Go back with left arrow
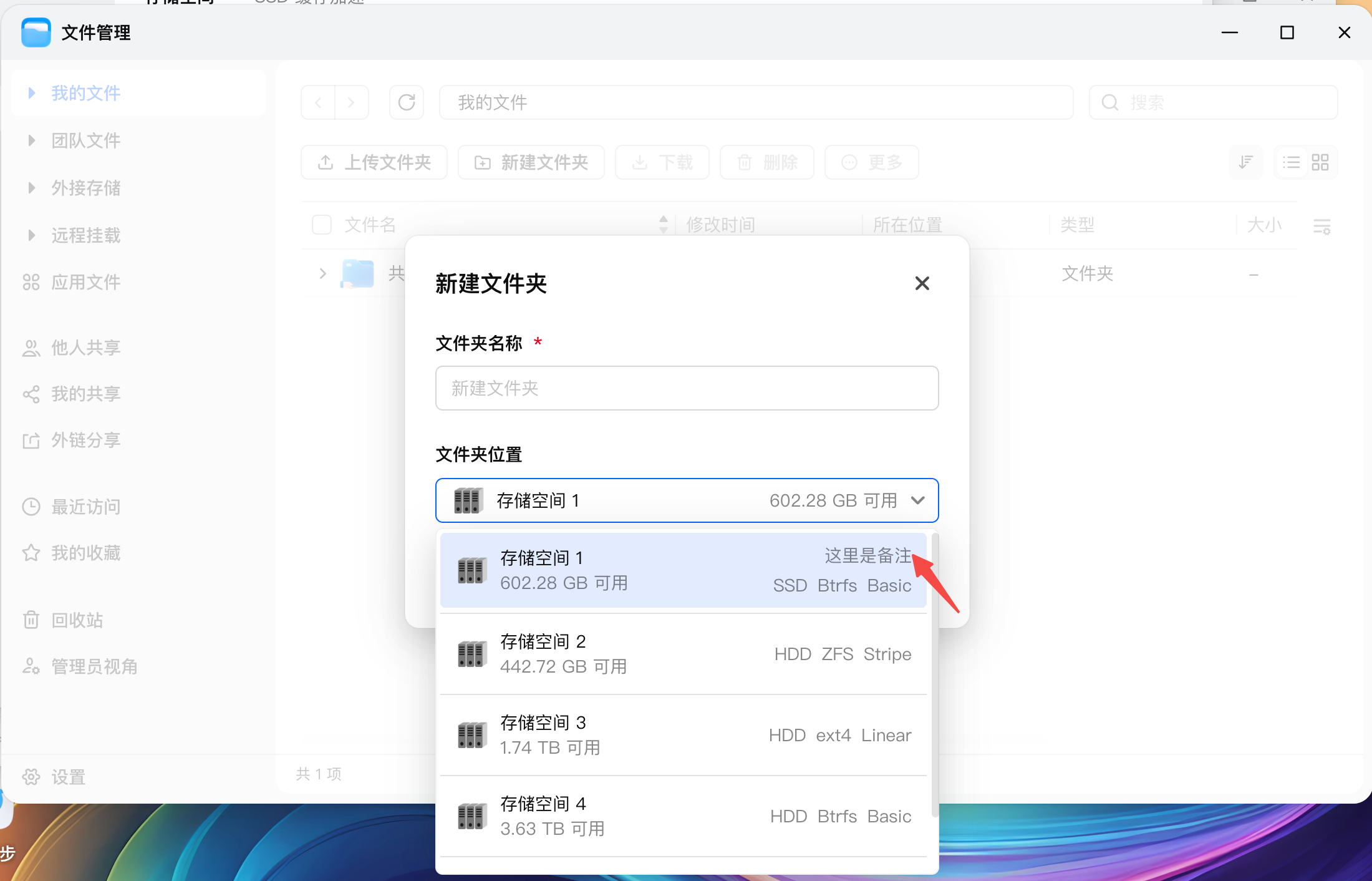This screenshot has height=881, width=1372. point(318,102)
